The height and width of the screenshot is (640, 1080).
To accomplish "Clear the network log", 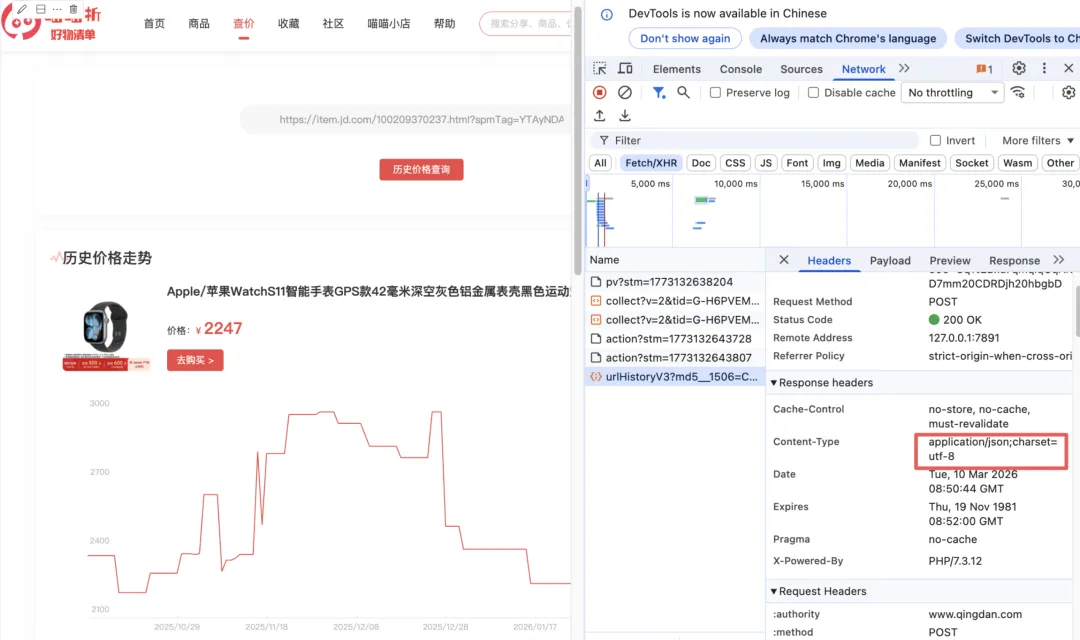I will pos(625,92).
